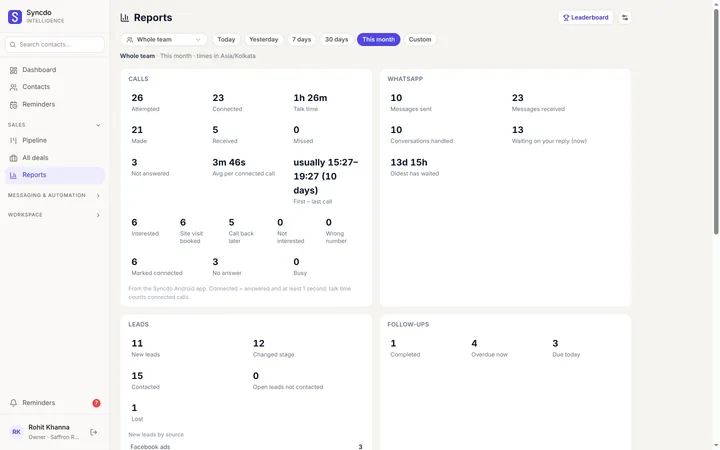Click the 21 Made value
720x450 pixels.
pos(137,130)
